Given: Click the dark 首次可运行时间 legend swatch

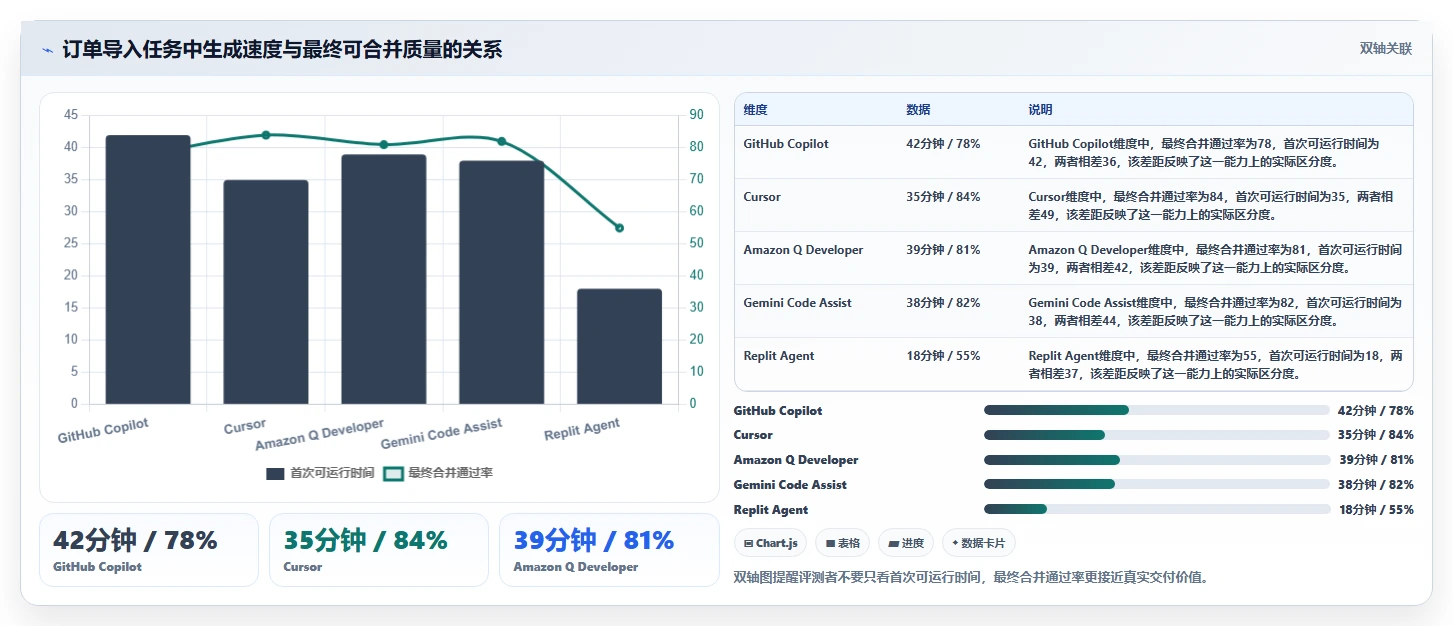Looking at the screenshot, I should tap(275, 474).
